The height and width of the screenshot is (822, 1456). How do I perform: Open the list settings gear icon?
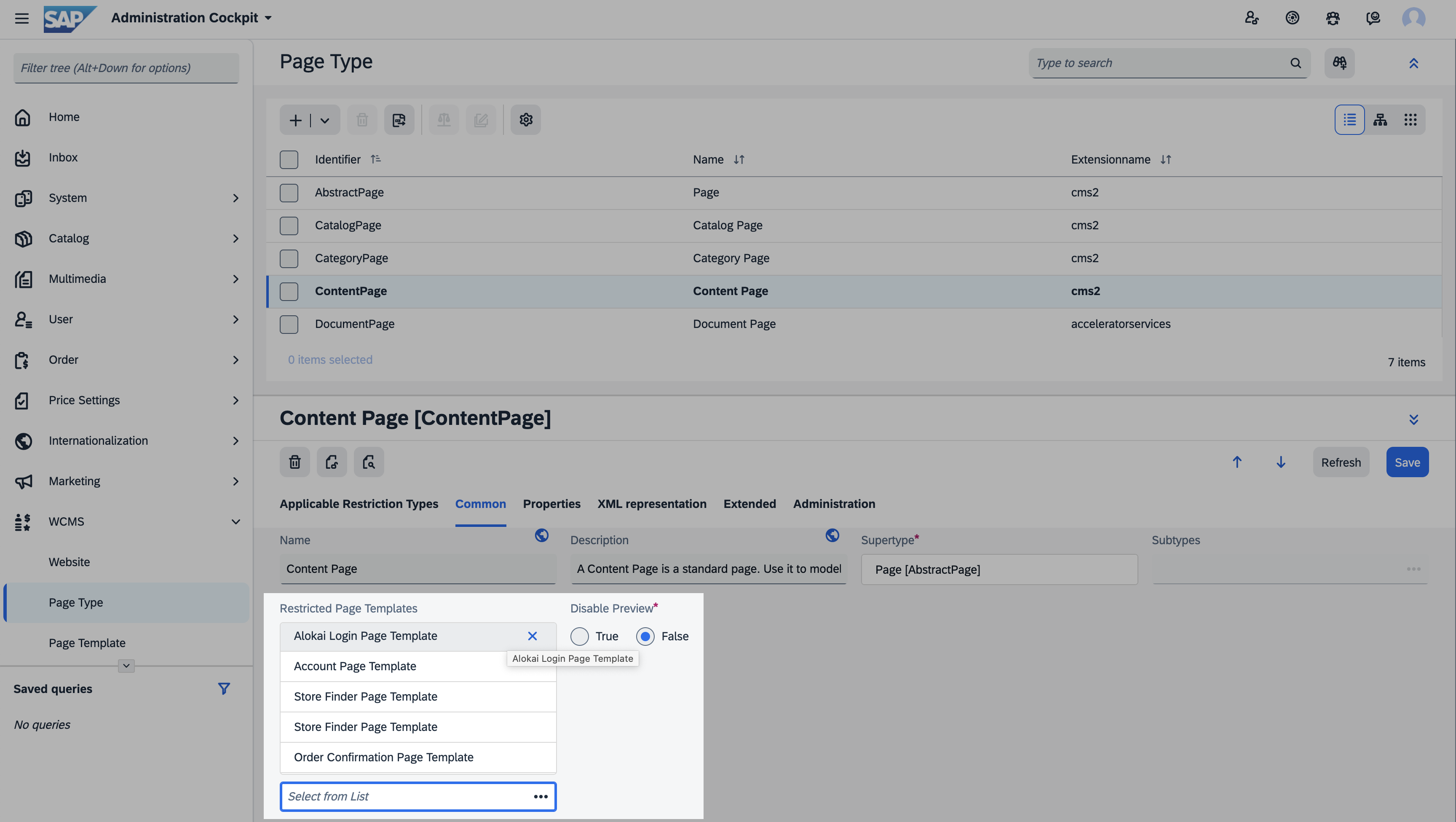tap(526, 120)
